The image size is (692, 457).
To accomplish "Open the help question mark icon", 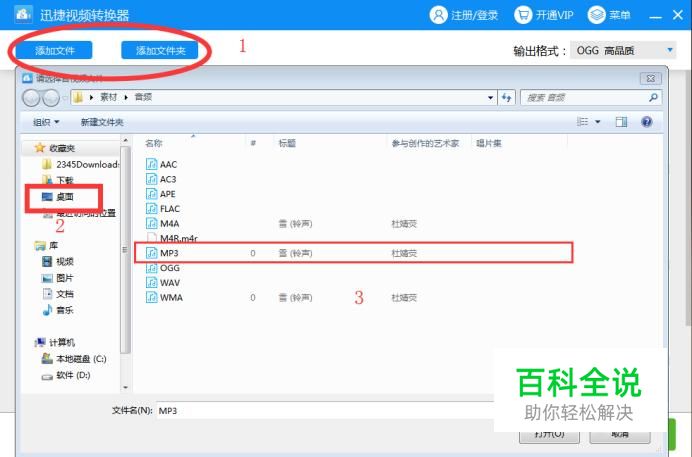I will click(x=647, y=122).
